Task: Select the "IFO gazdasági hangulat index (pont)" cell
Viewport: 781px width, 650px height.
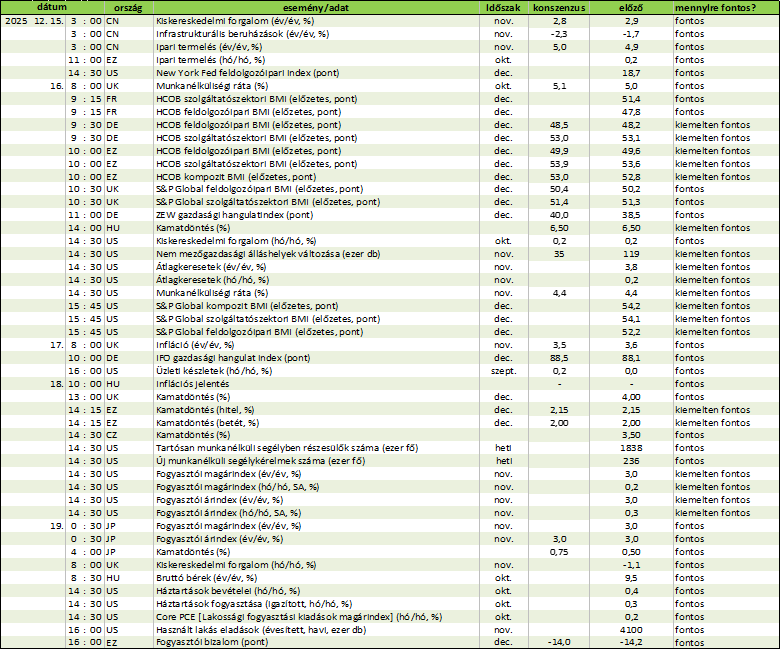Action: 316,358
